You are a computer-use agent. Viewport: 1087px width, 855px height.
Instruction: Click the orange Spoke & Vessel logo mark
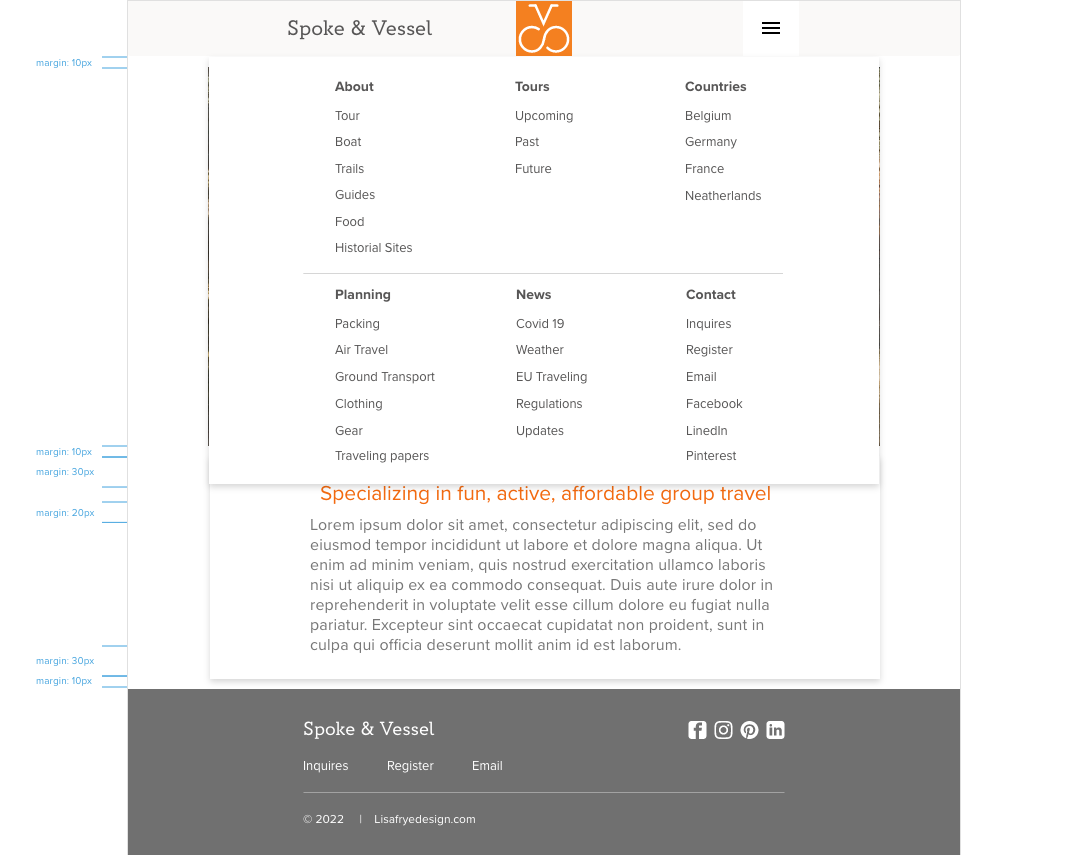point(543,28)
